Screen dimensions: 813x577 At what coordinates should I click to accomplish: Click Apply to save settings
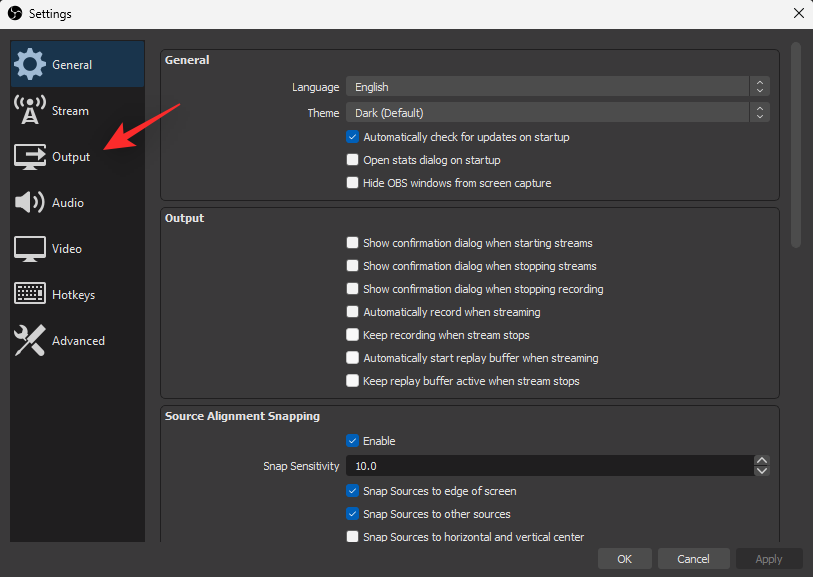(768, 558)
